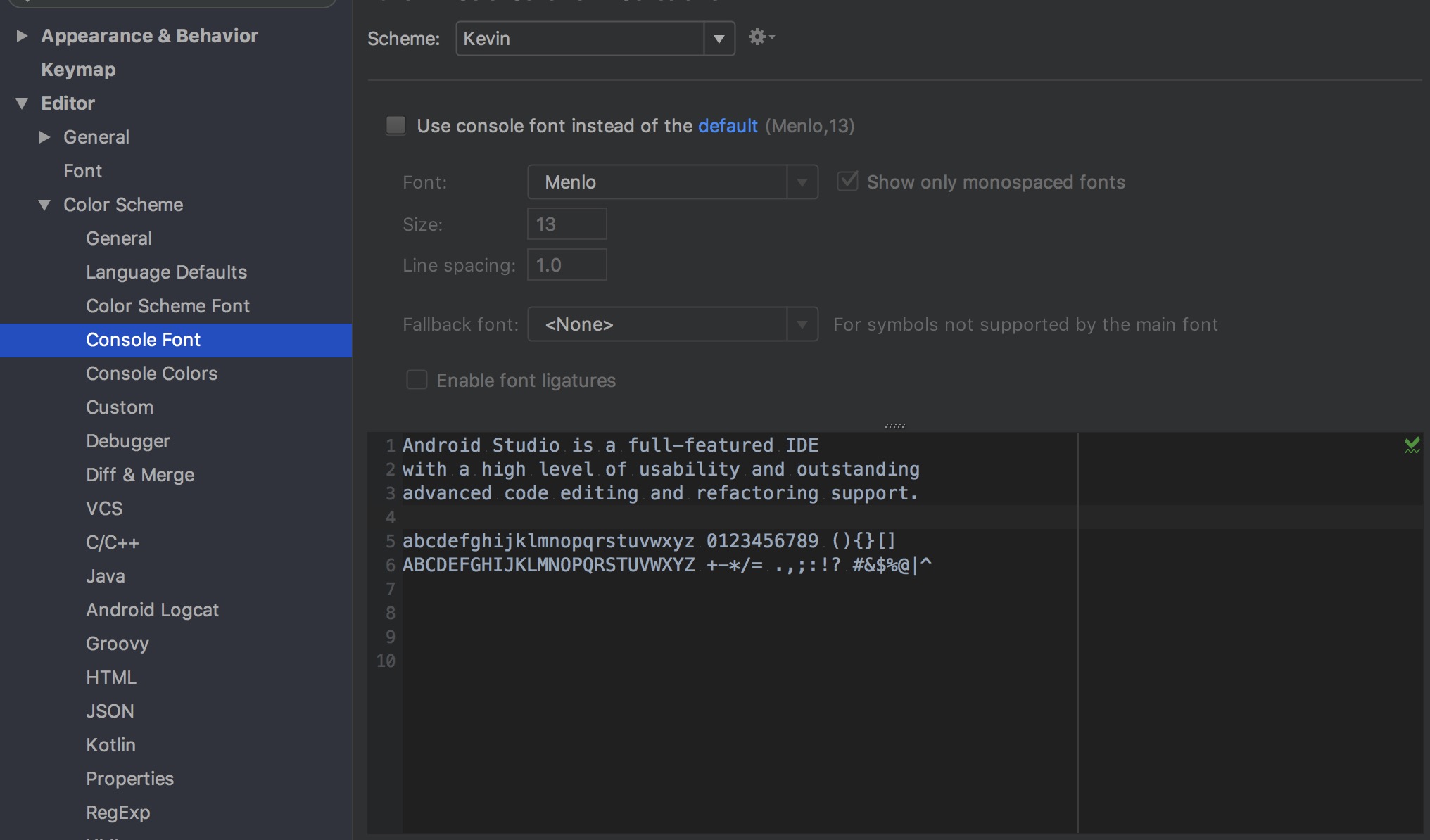Toggle Show only monospaced fonts
The image size is (1430, 840).
pyautogui.click(x=847, y=182)
